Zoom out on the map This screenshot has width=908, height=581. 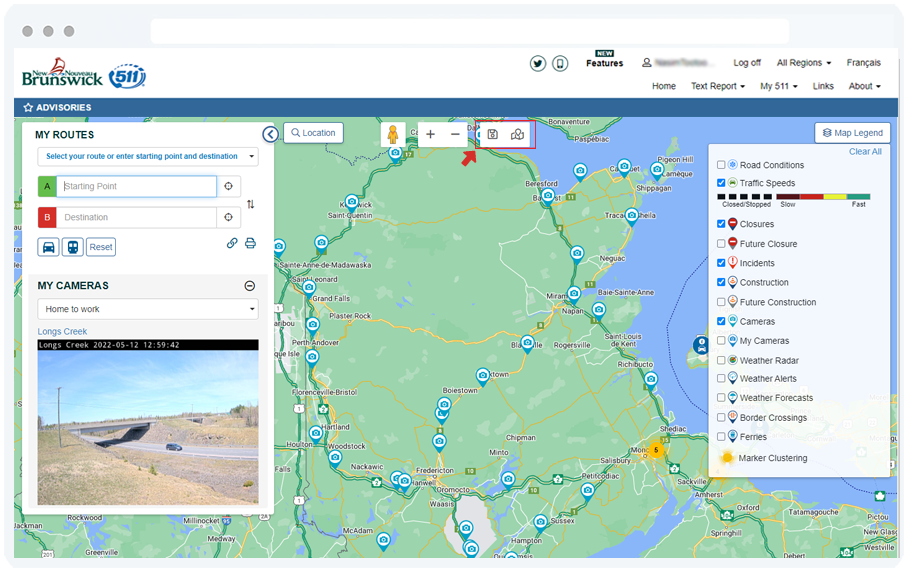coord(455,134)
